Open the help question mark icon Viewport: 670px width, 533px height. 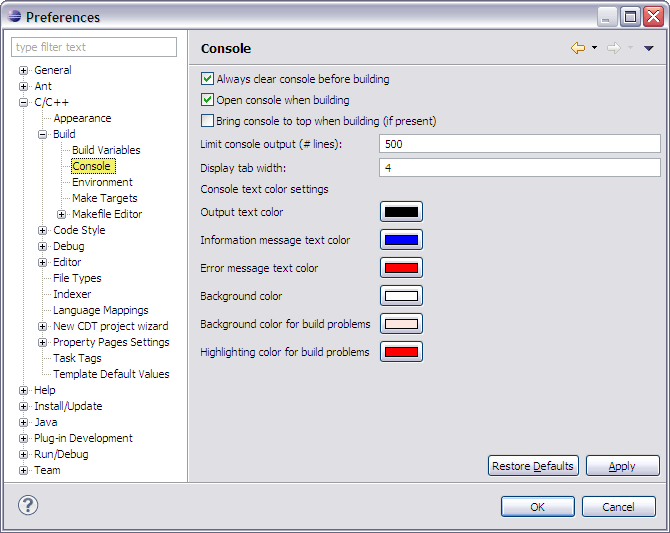(x=28, y=505)
